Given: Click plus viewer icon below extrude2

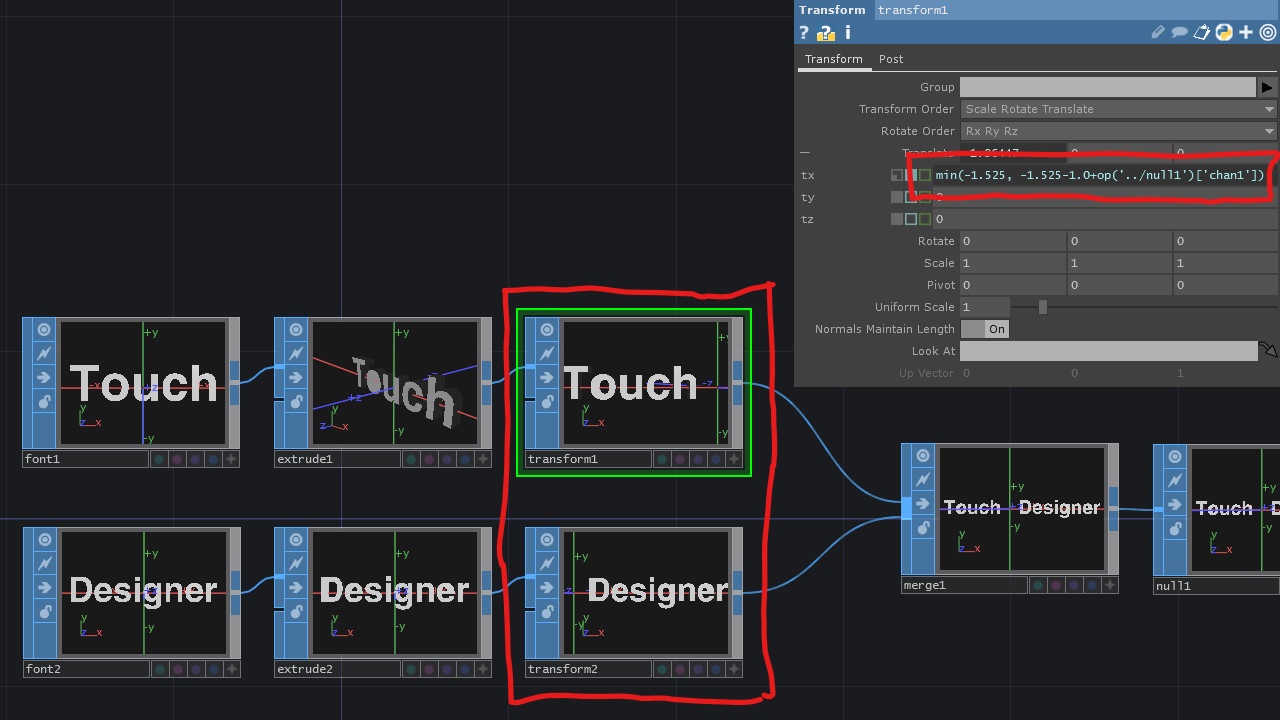Looking at the screenshot, I should 483,669.
